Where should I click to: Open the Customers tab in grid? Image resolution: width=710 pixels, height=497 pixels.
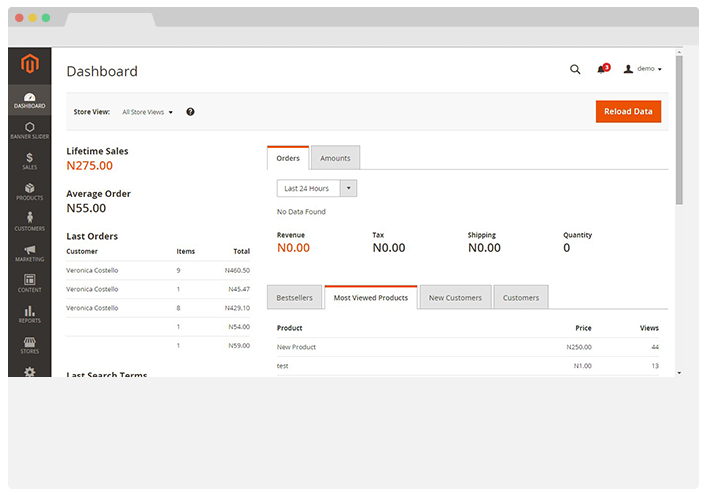[x=521, y=297]
